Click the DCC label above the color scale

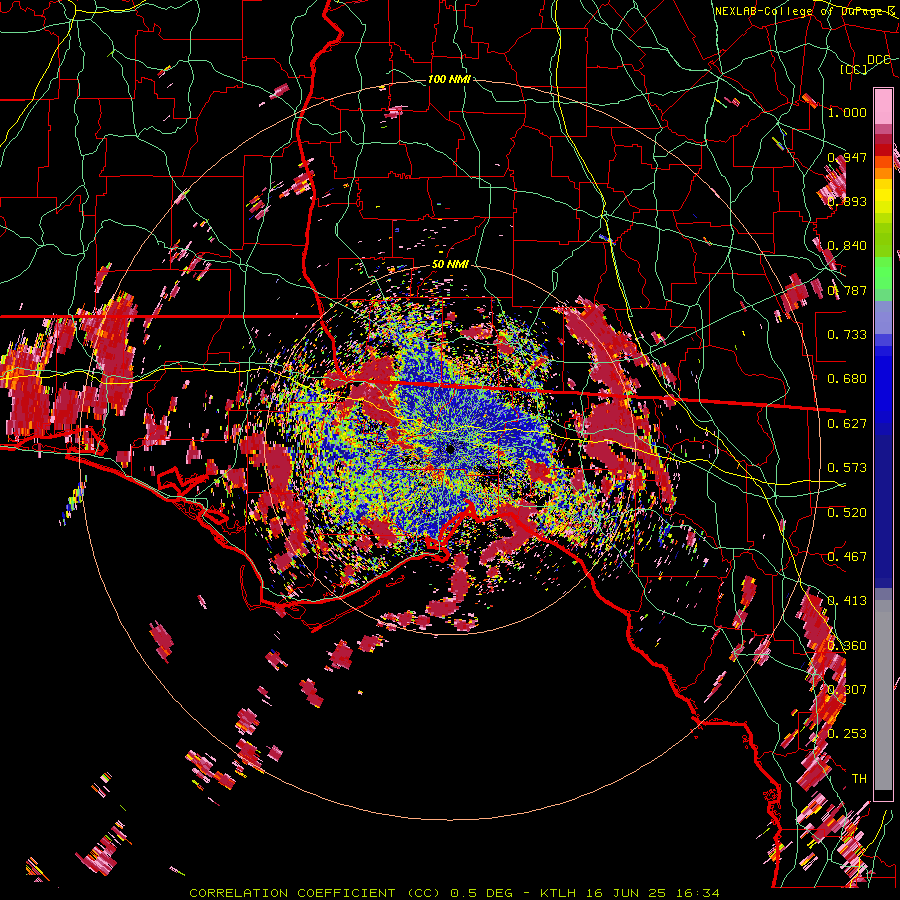point(878,60)
